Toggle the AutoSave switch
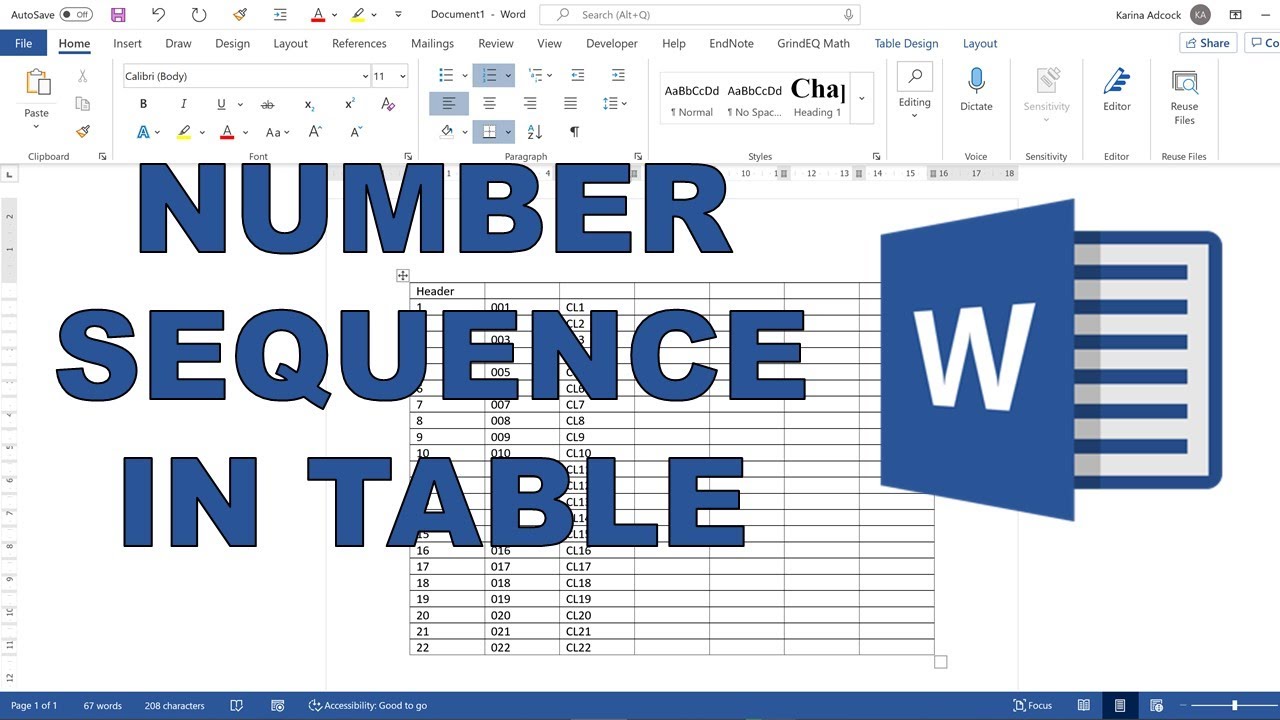Viewport: 1280px width, 720px height. click(76, 15)
